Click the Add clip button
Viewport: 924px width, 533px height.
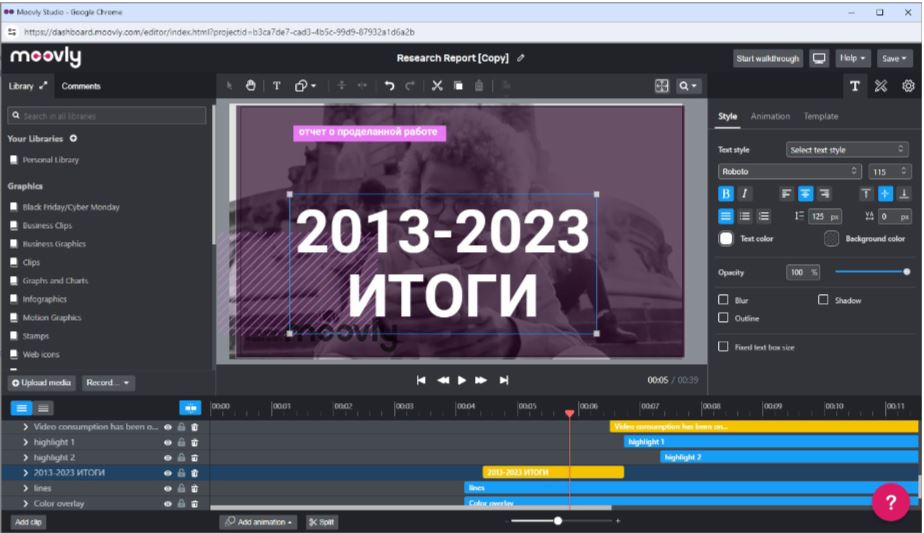[28, 522]
